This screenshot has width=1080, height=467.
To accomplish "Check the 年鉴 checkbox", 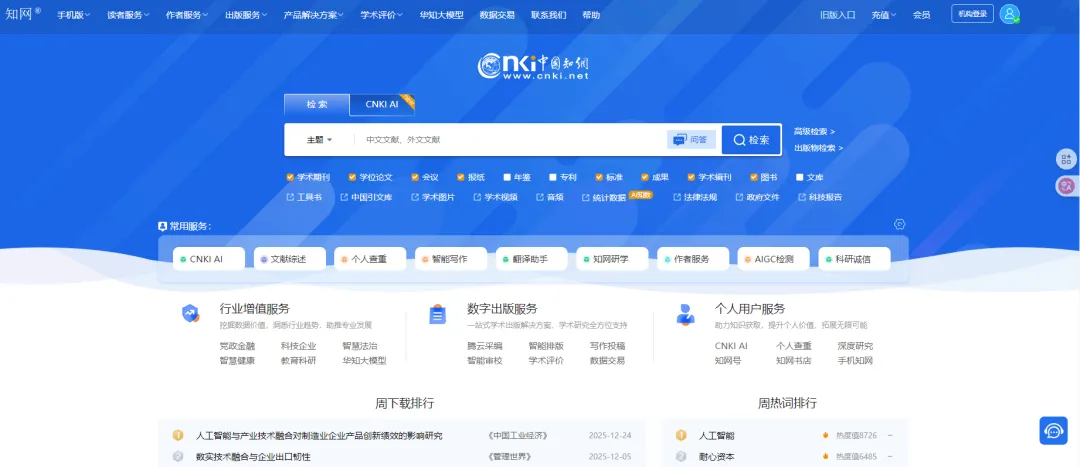I will 507,177.
